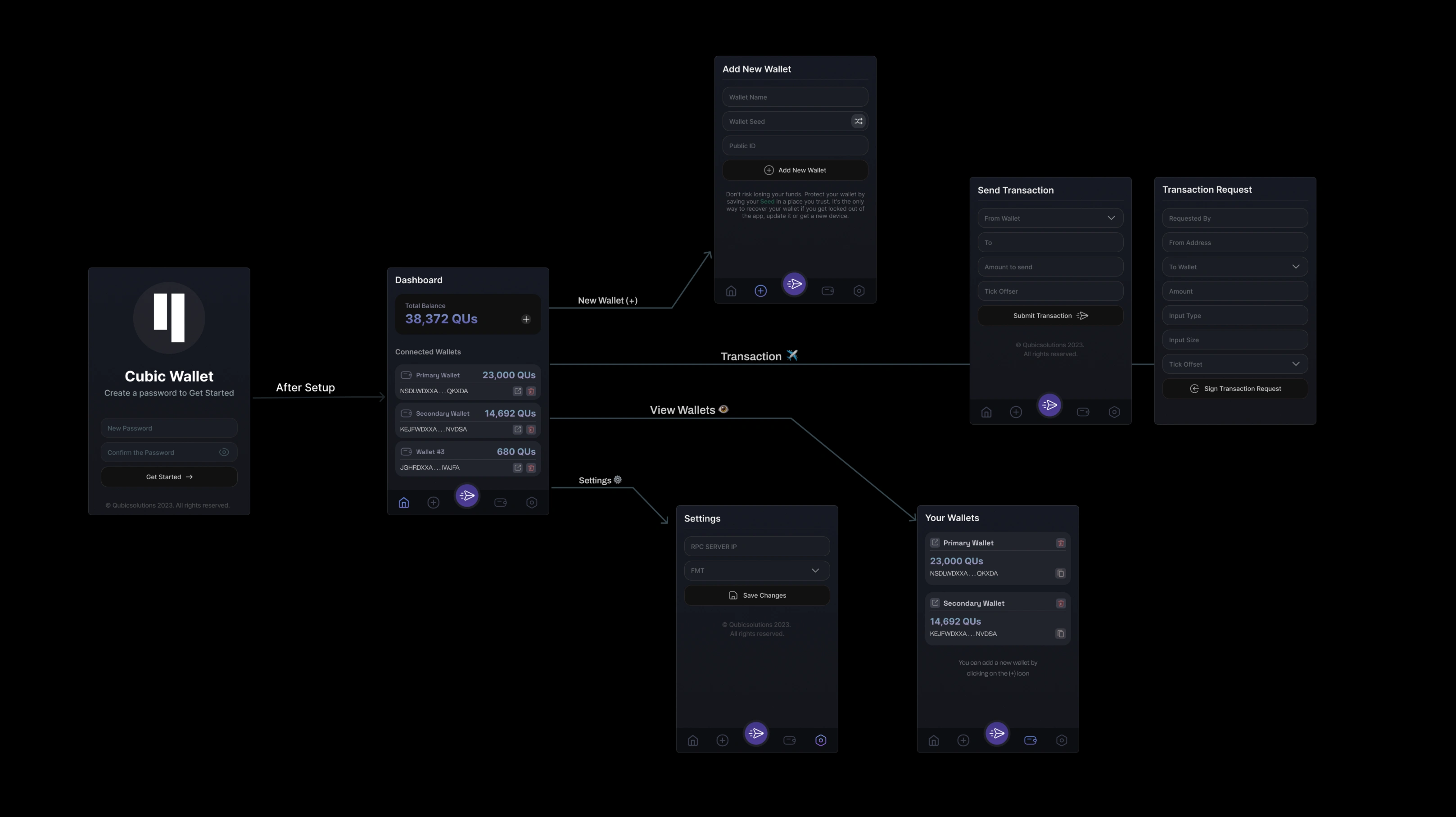Click wallet icon in Dashboard bottom bar

coord(501,503)
